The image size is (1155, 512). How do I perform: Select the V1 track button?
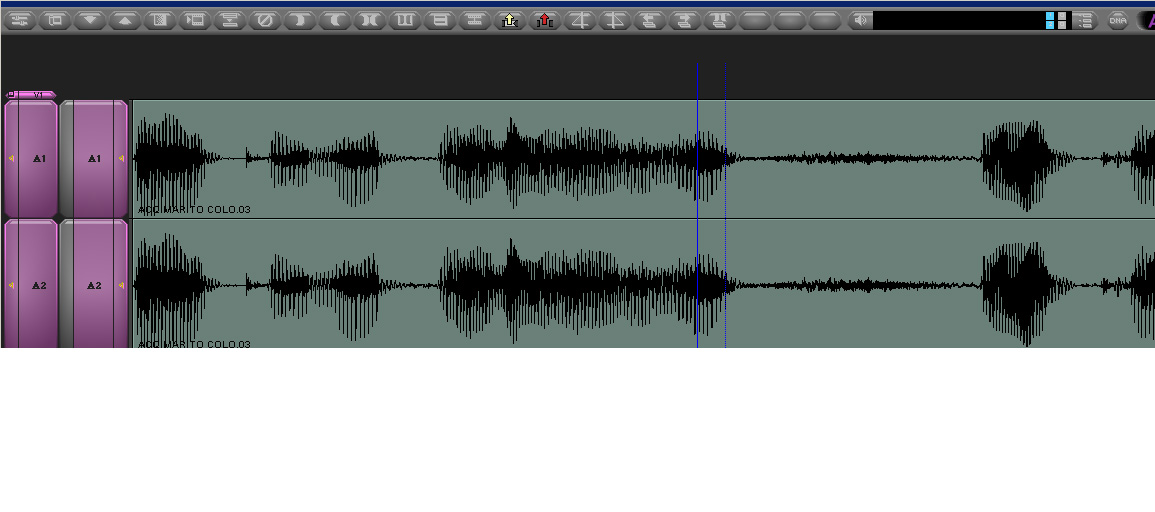tap(38, 95)
